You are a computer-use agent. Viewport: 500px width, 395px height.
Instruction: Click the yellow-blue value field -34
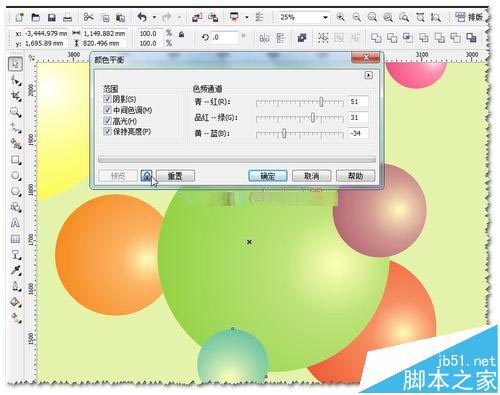[358, 133]
